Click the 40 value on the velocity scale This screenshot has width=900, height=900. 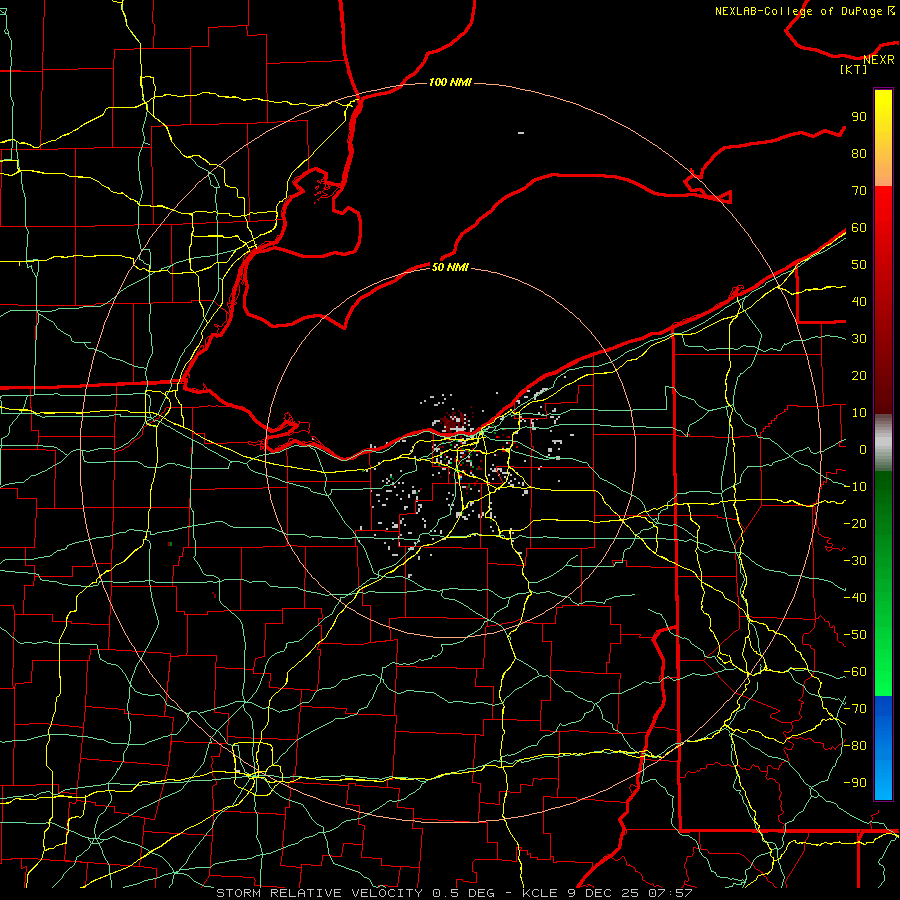click(859, 301)
